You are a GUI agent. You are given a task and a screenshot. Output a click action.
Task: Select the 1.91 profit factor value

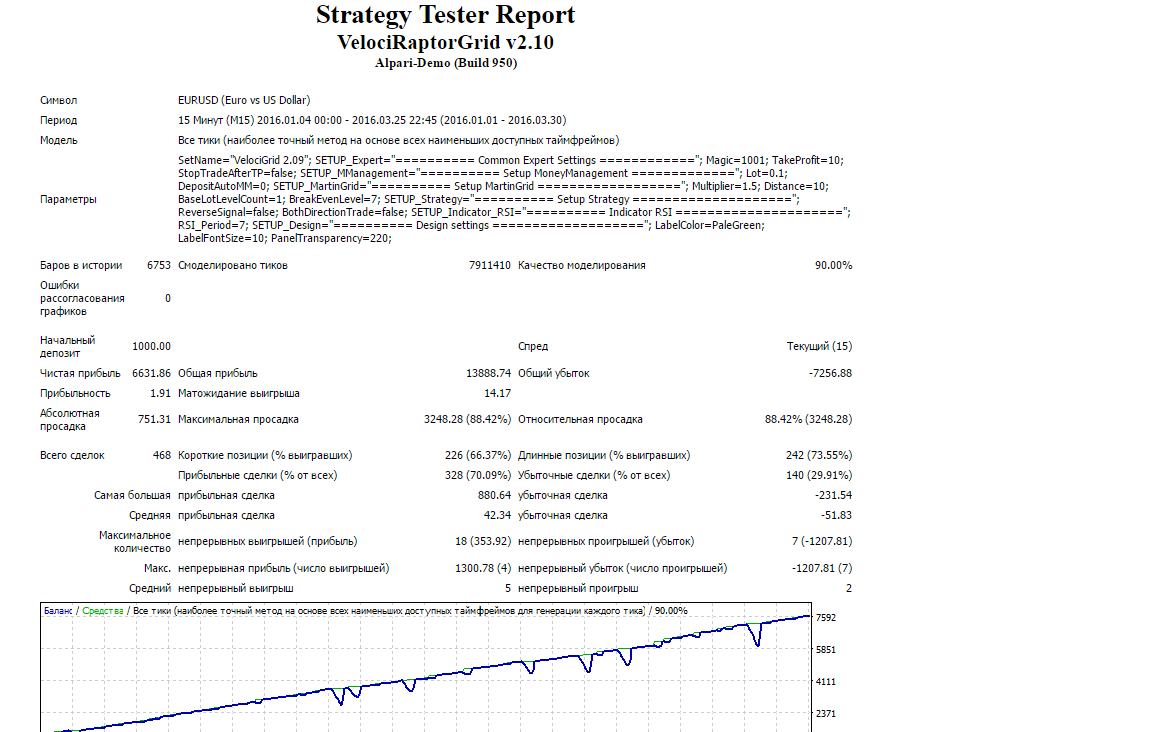[x=160, y=393]
